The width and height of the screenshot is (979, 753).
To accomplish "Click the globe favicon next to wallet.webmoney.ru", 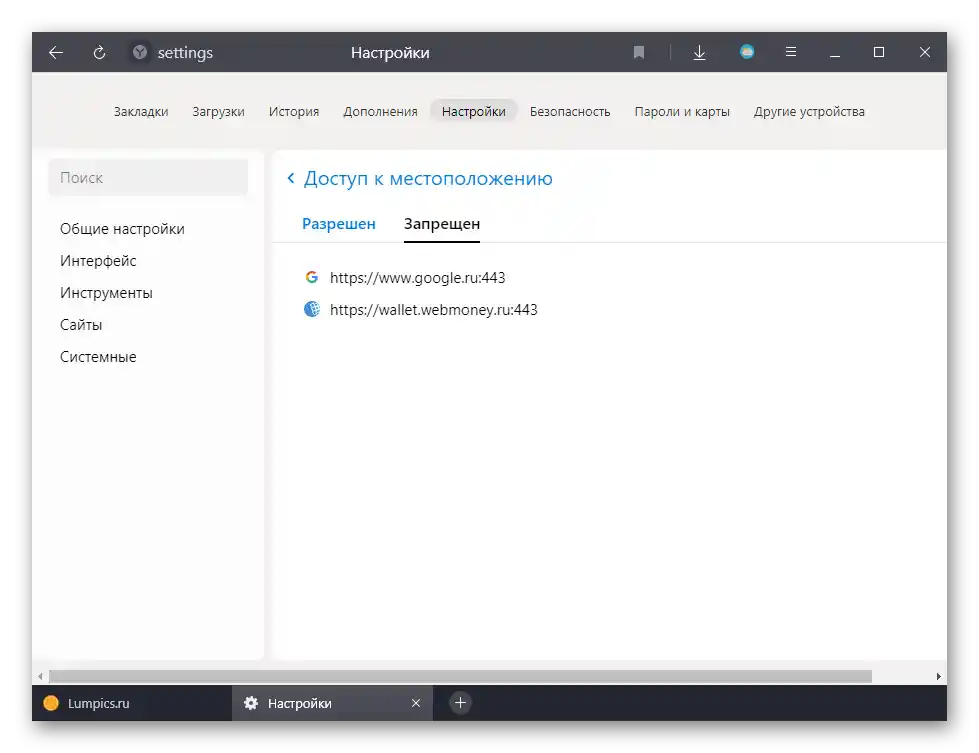I will click(x=312, y=309).
